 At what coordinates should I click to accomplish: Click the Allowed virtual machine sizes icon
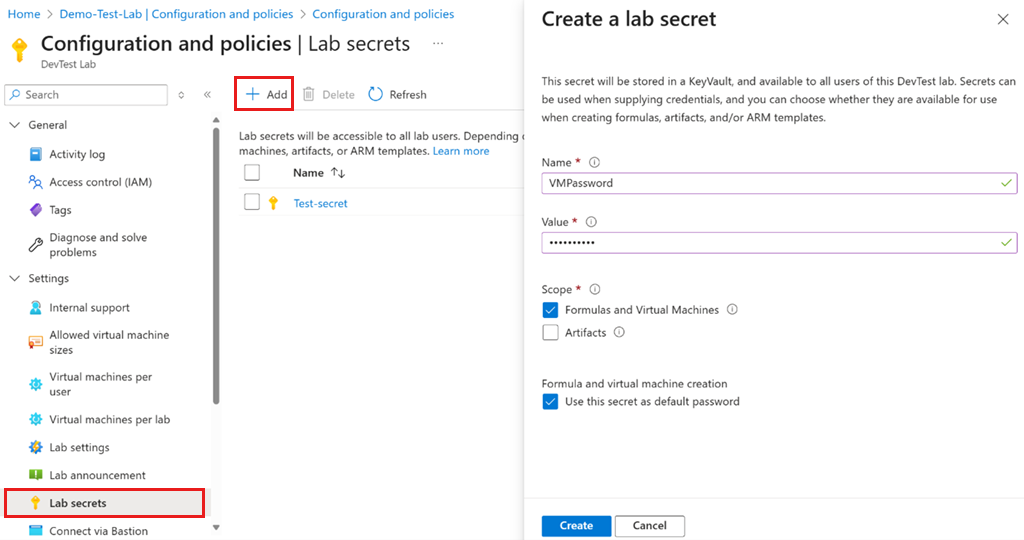[x=36, y=342]
